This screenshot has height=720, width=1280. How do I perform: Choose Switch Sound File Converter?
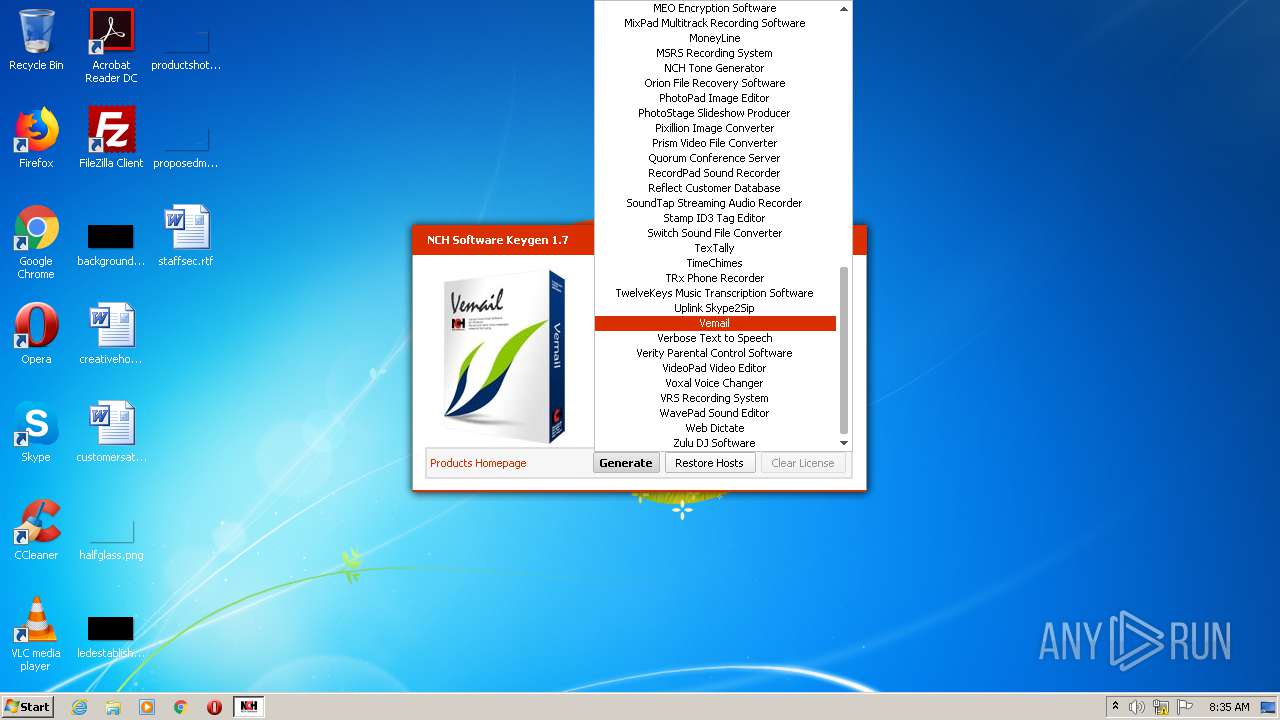[x=715, y=233]
